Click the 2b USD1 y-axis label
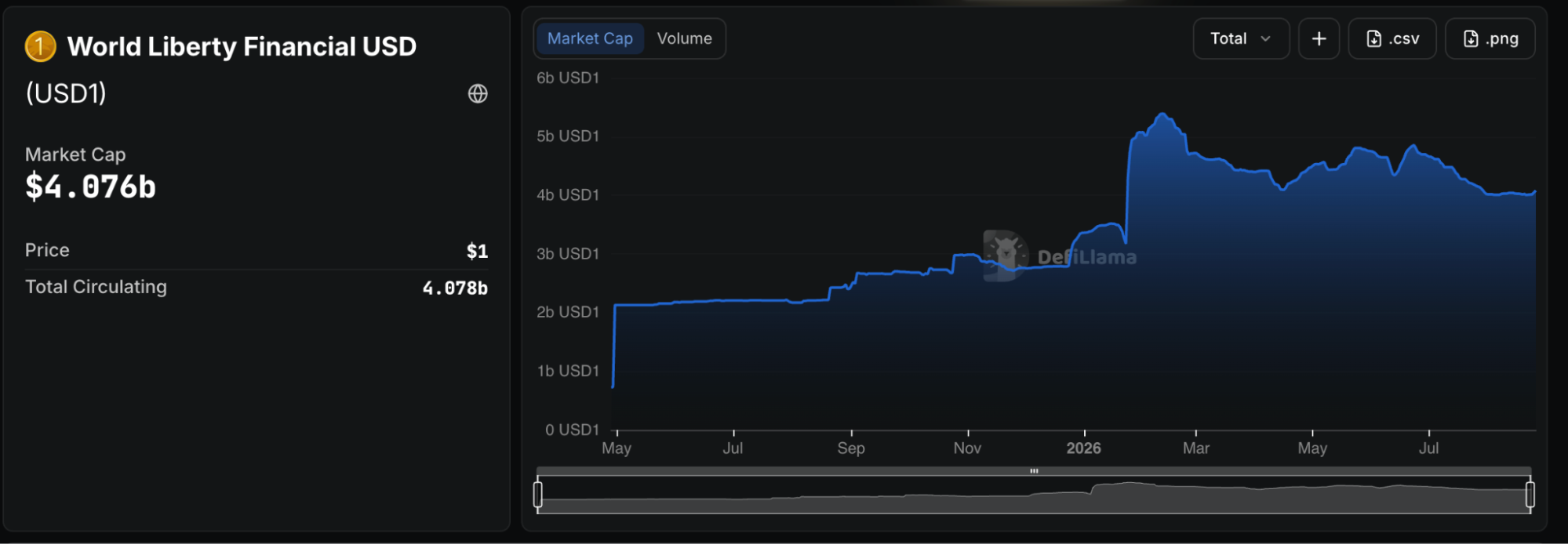 568,312
